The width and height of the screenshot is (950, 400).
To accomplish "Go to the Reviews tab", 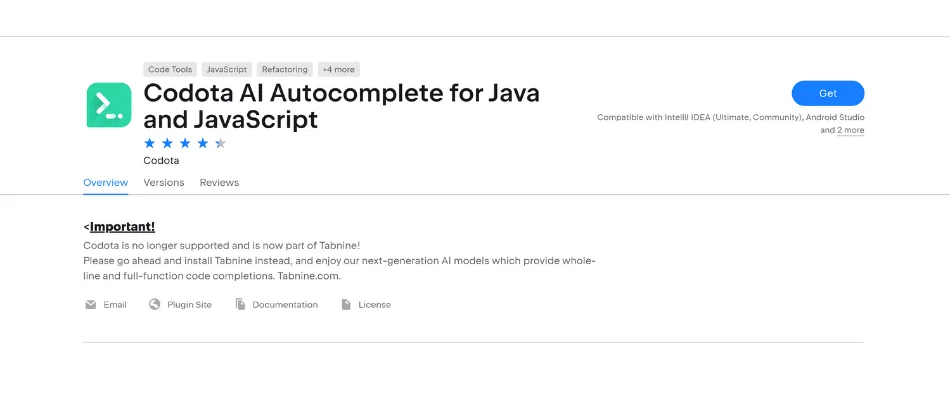I will click(x=219, y=183).
